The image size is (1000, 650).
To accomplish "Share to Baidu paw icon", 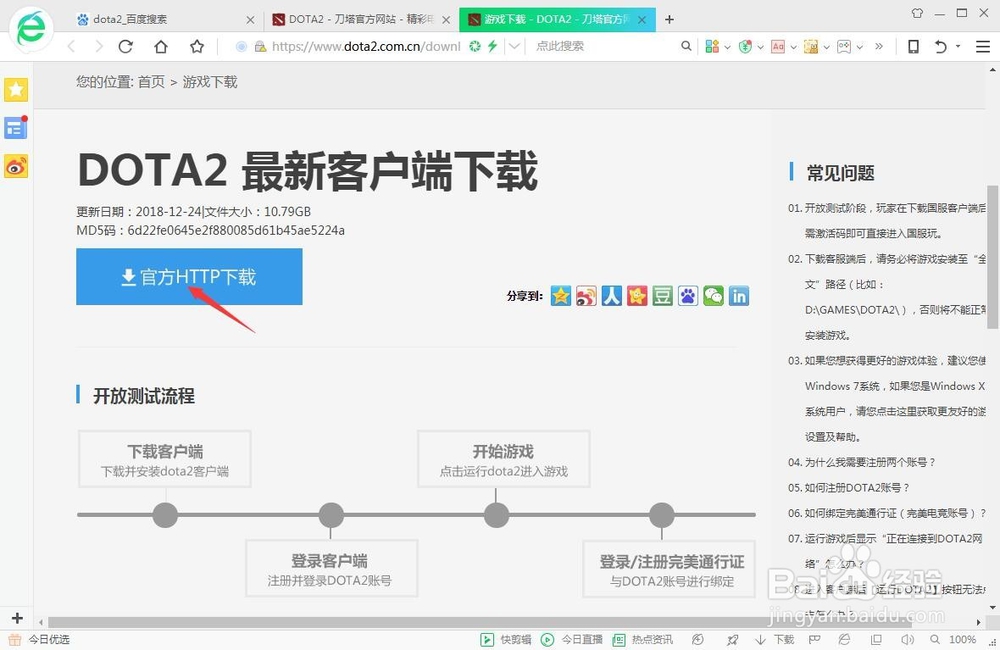I will [688, 295].
